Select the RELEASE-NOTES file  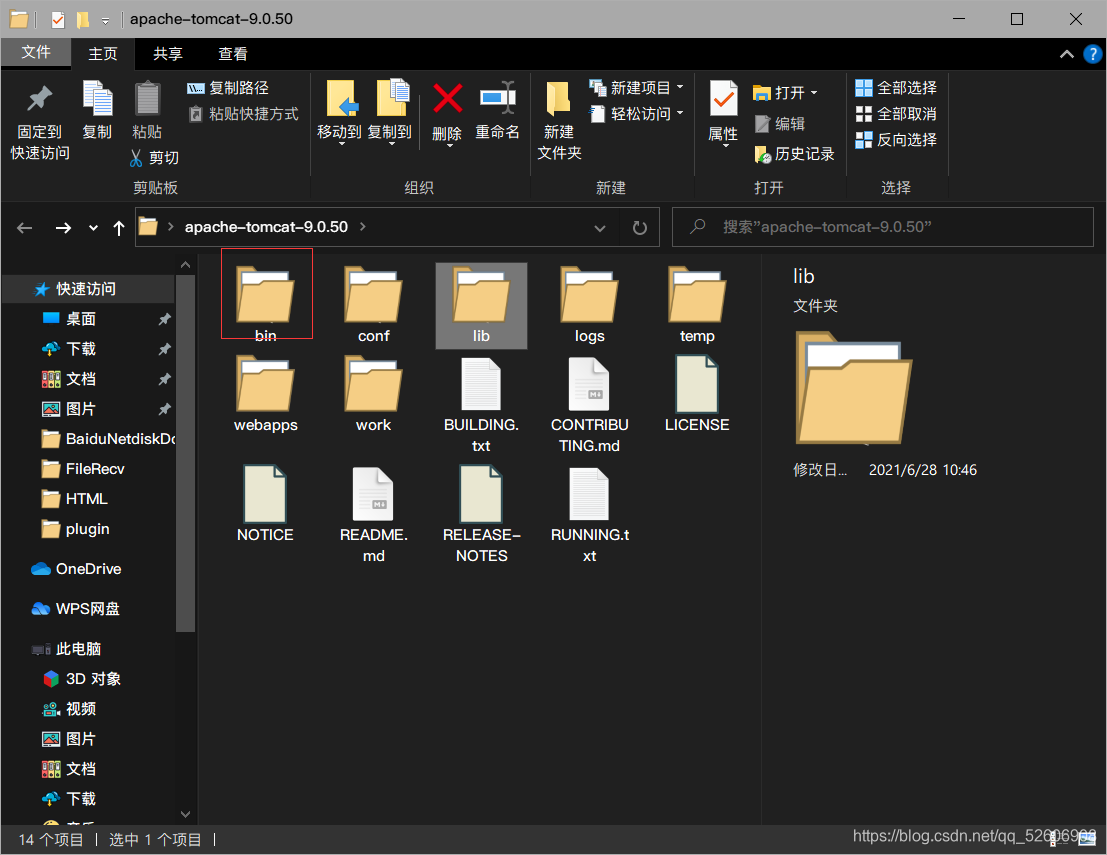tap(481, 515)
